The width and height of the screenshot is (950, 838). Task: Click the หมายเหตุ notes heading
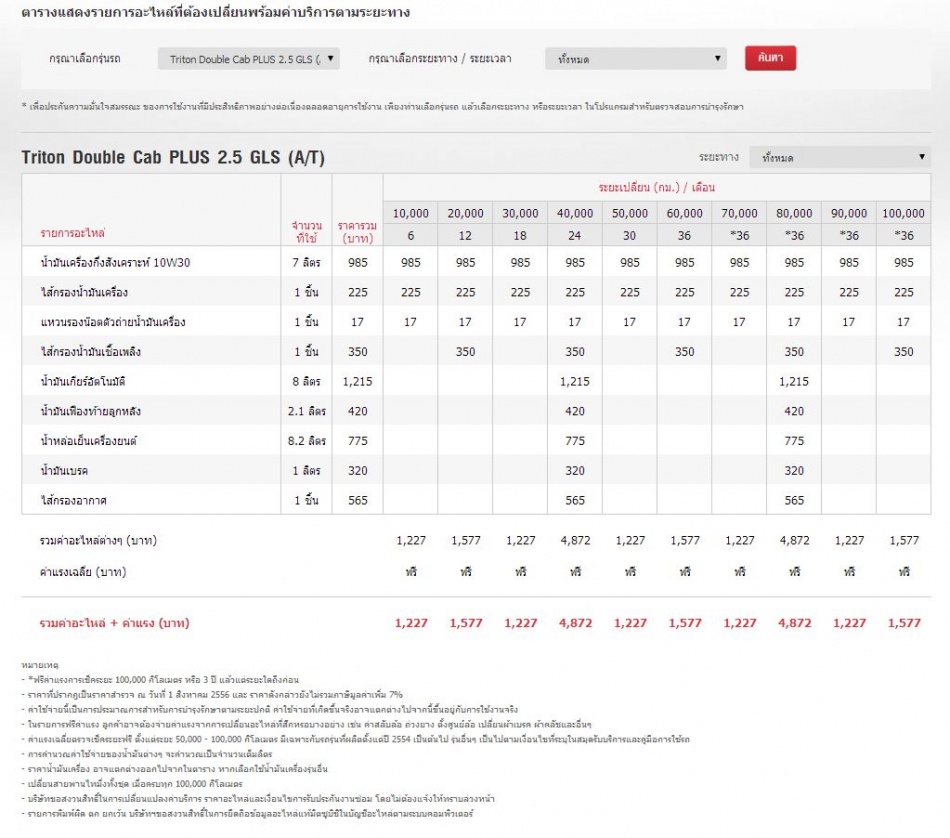(x=40, y=665)
